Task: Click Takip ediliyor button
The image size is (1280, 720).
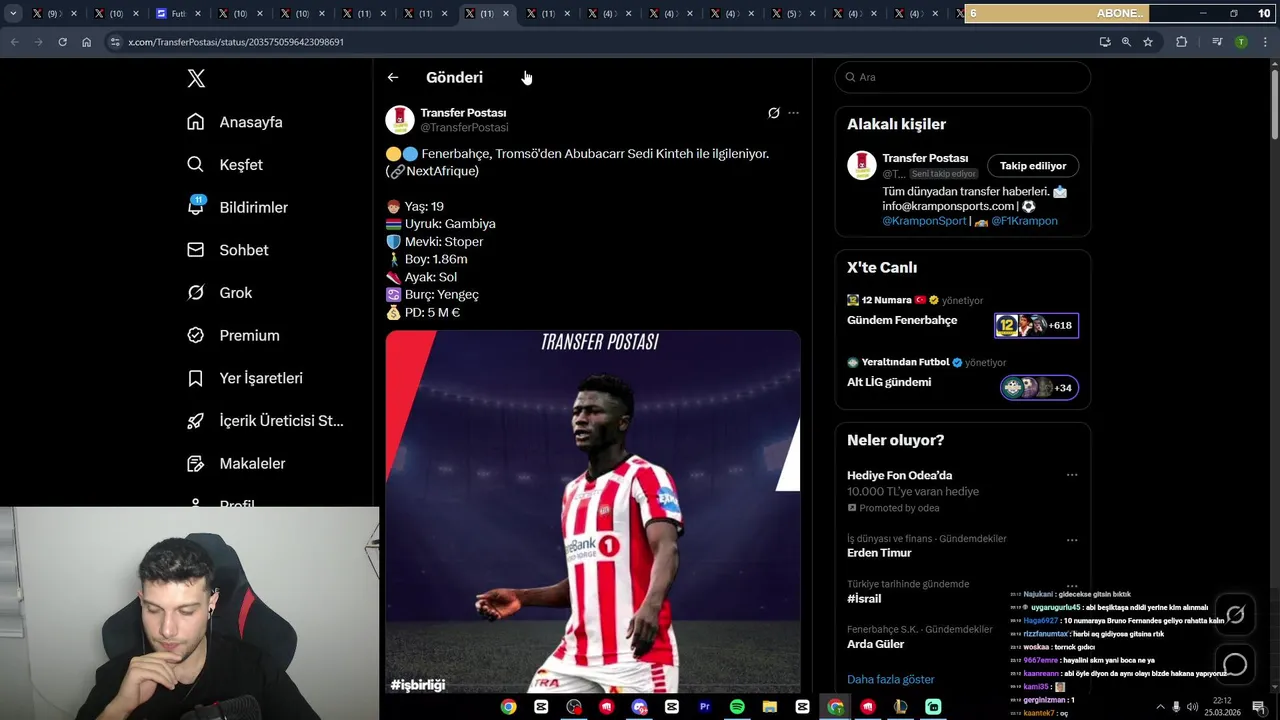Action: click(x=1033, y=166)
